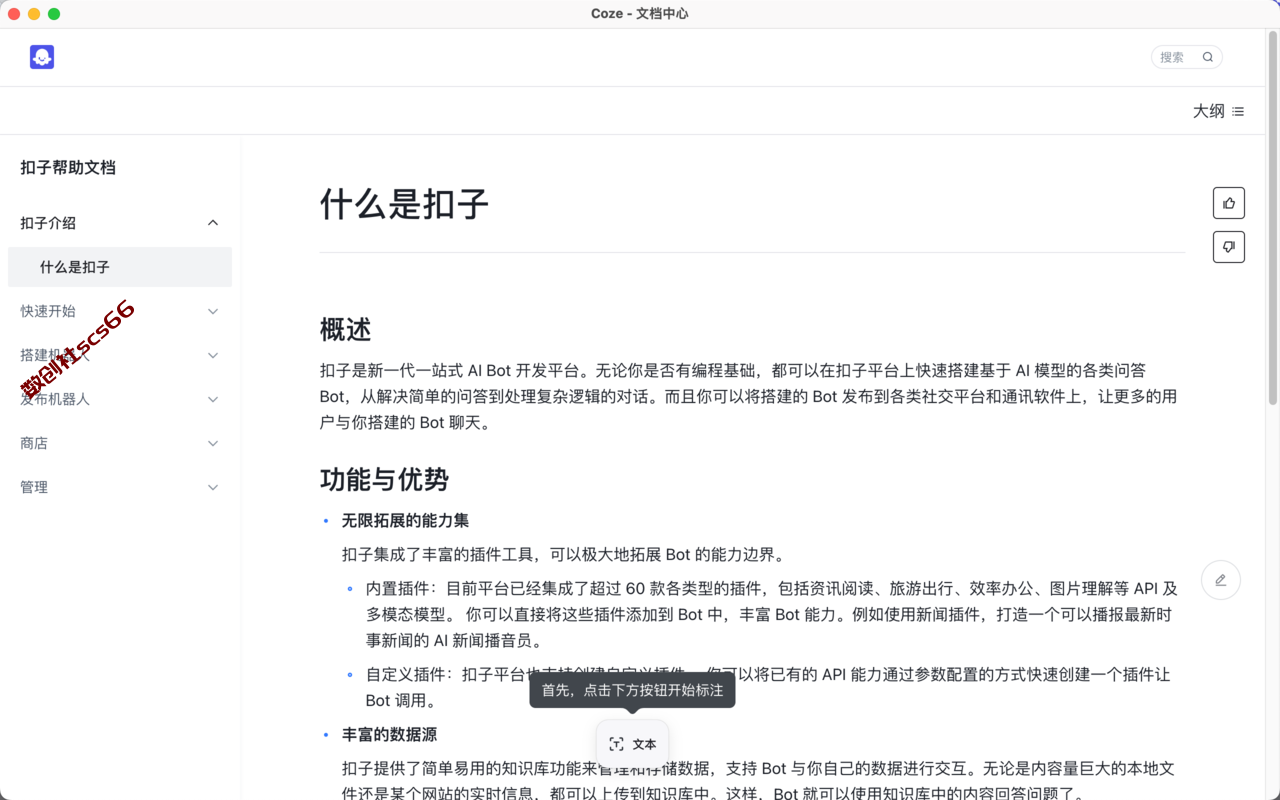Click the page vertical scrollbar
This screenshot has width=1280, height=800.
click(x=1273, y=218)
